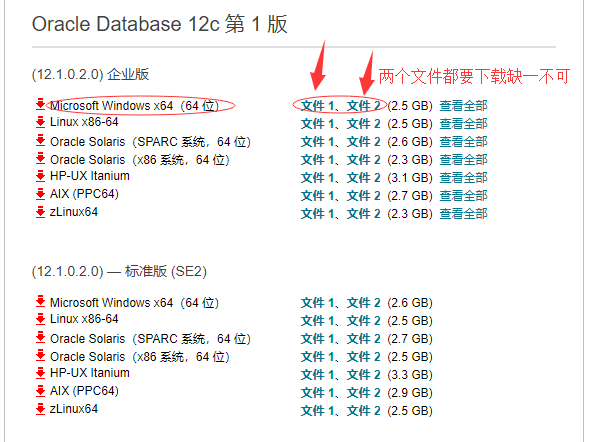Viewport: 591px width, 442px height.
Task: Click download icon beside SE2 Oracle Solaris x86
Action: click(x=40, y=355)
